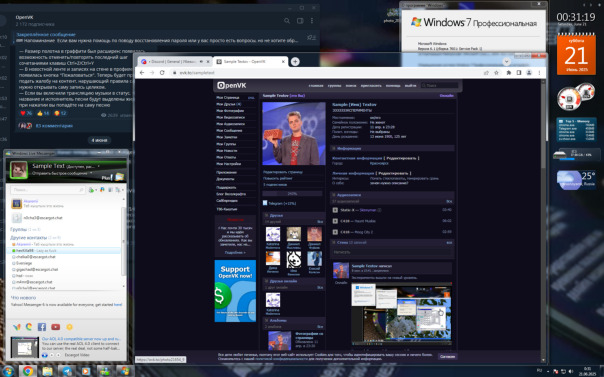The height and width of the screenshot is (377, 604).
Task: Collapse Другие контакты group in Messenger
Action: [28, 238]
